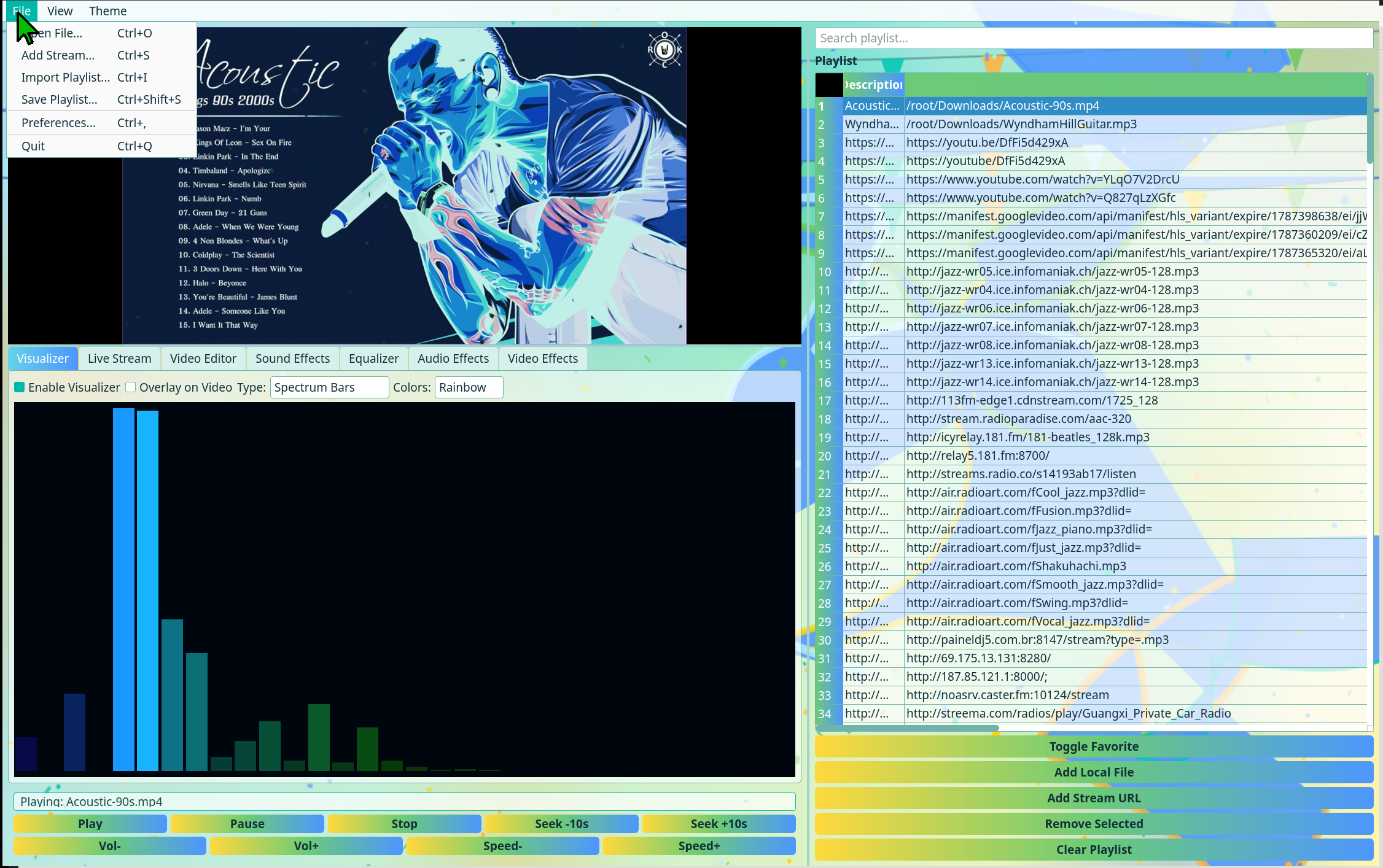Click the video preview area
This screenshot has height=868, width=1383.
(405, 185)
